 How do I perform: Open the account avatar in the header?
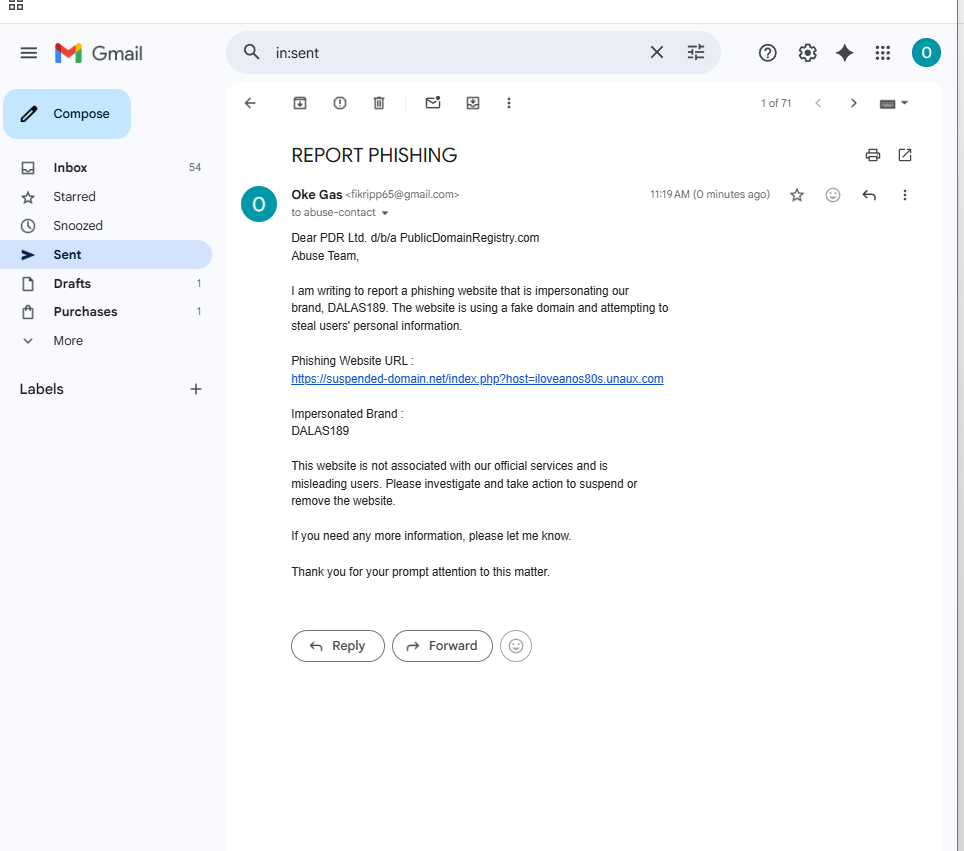926,53
